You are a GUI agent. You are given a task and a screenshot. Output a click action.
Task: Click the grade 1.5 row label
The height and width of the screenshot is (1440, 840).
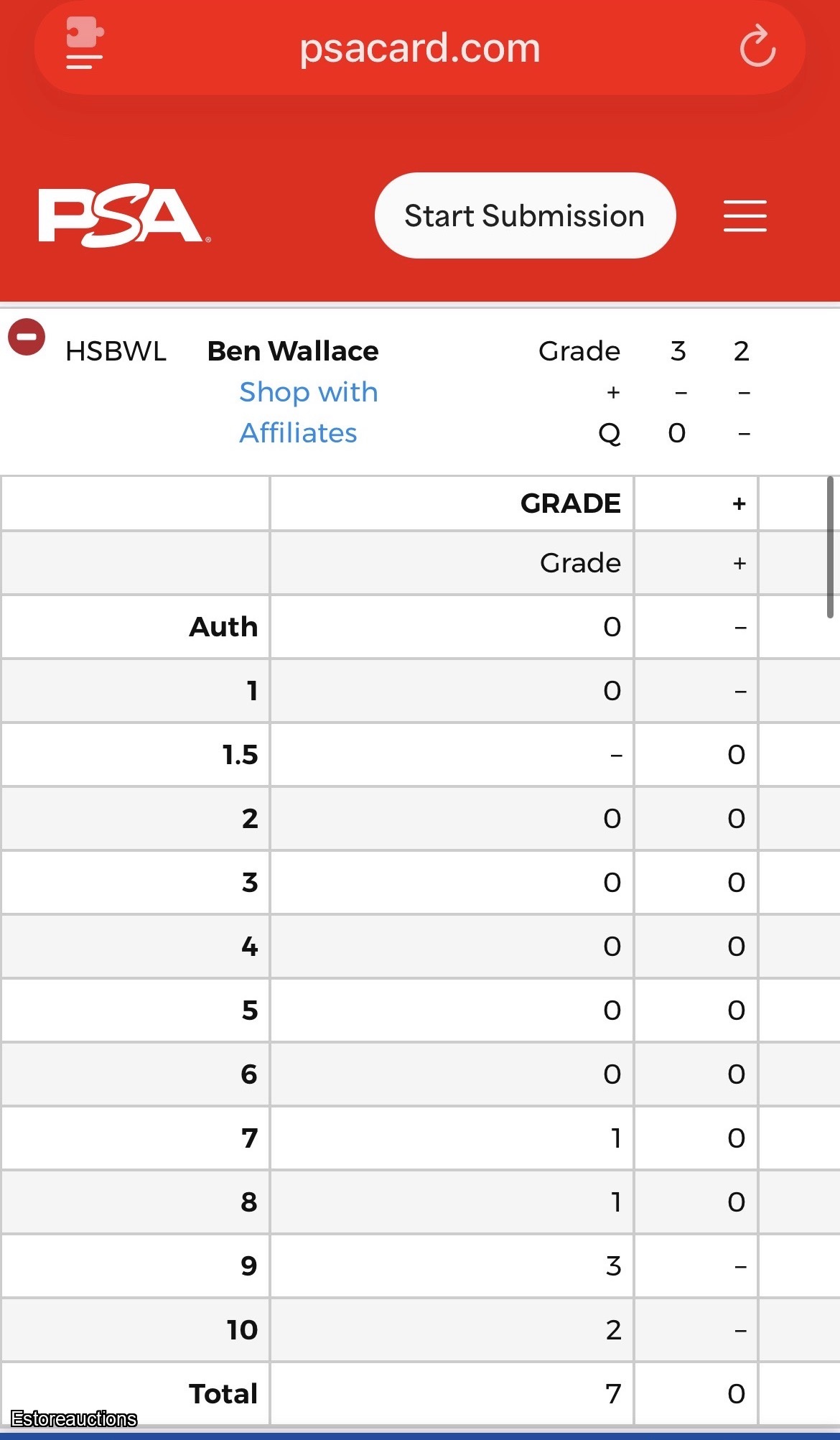240,755
